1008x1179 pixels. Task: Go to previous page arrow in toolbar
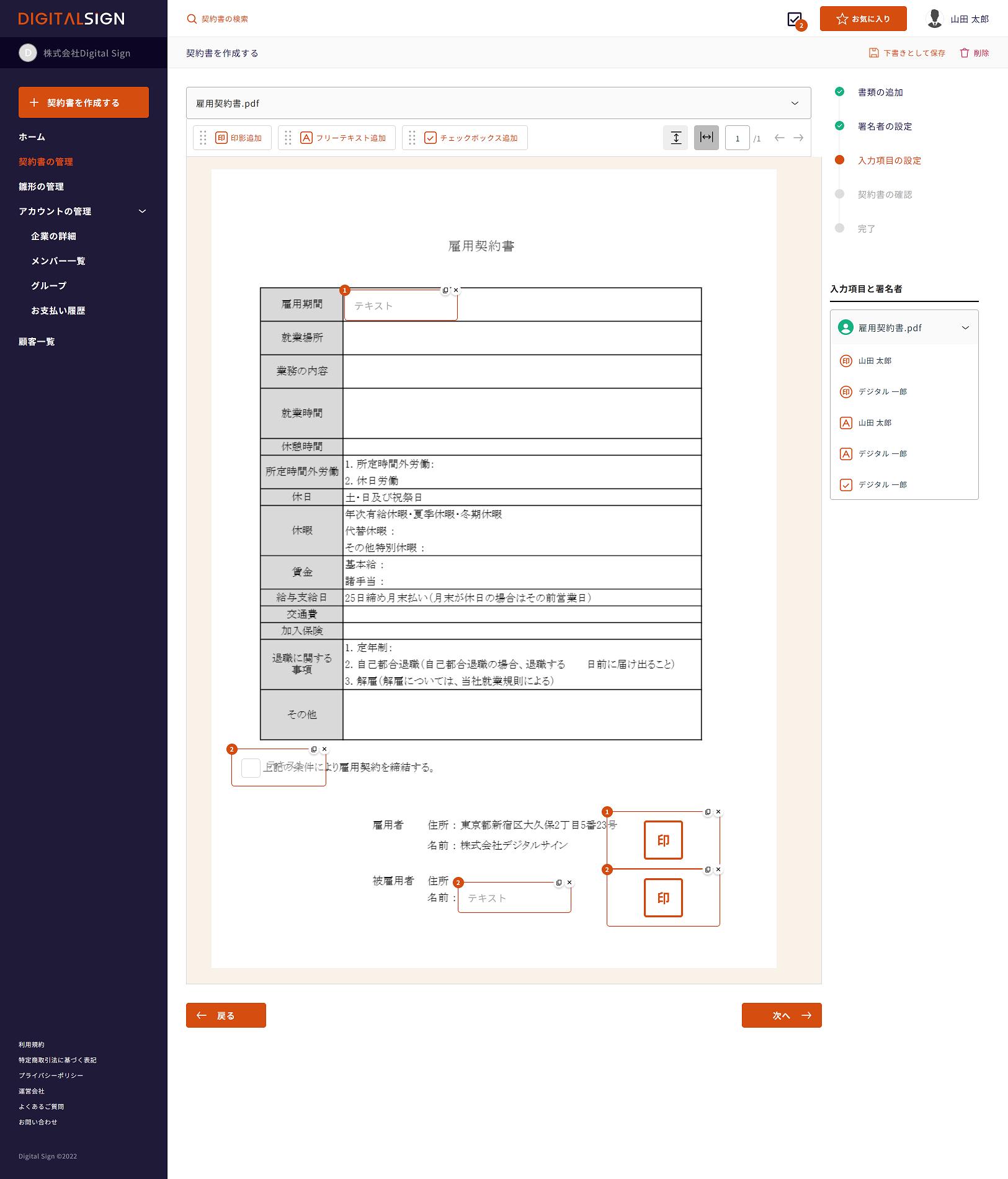[779, 138]
